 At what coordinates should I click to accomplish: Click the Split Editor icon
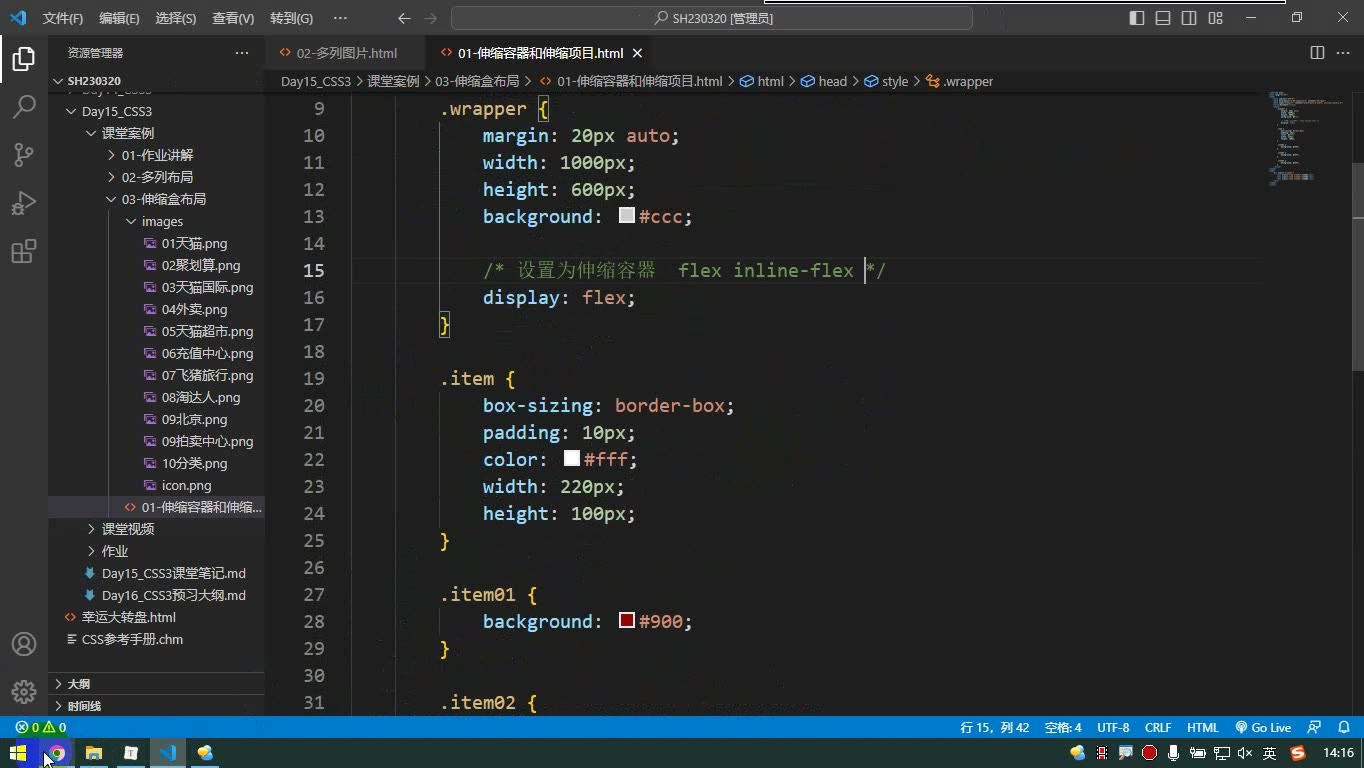coord(1317,53)
